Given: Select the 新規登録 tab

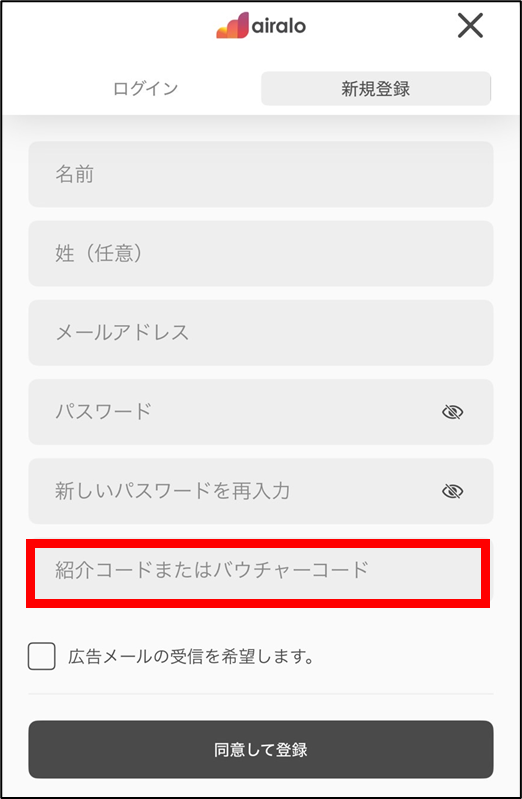Looking at the screenshot, I should tap(376, 89).
